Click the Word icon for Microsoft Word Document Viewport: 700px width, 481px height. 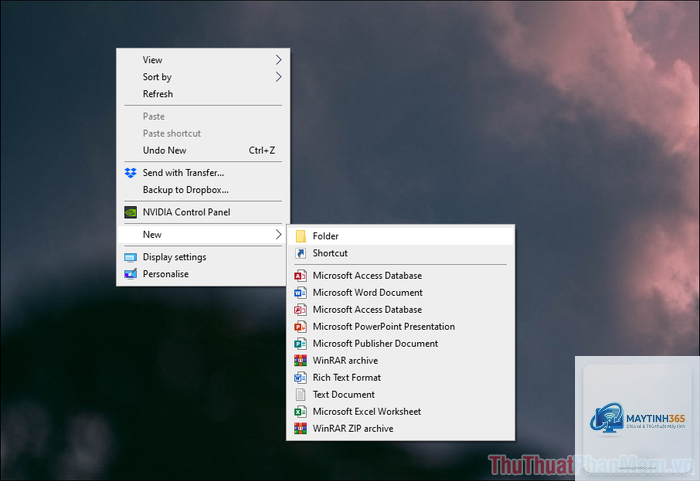(x=300, y=293)
